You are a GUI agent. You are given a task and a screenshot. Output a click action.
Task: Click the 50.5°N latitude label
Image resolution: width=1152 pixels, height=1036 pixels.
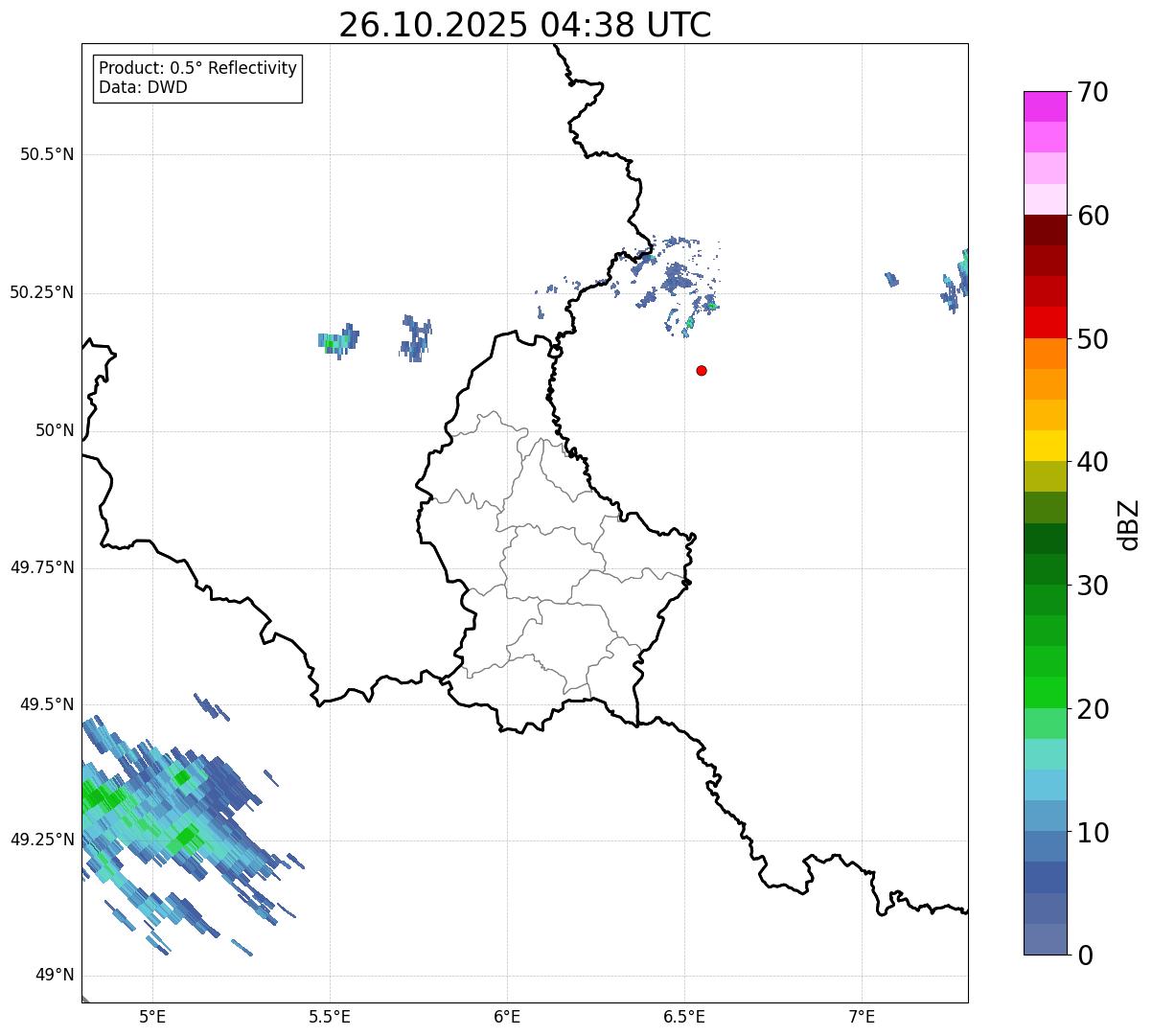coord(47,154)
